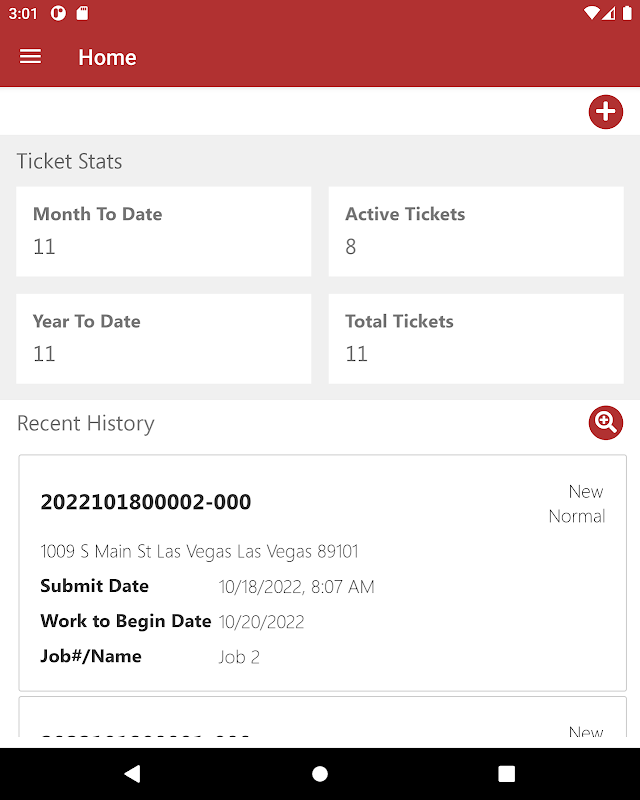Image resolution: width=640 pixels, height=800 pixels.
Task: Open ticket 2022101800002-000
Action: coord(146,502)
